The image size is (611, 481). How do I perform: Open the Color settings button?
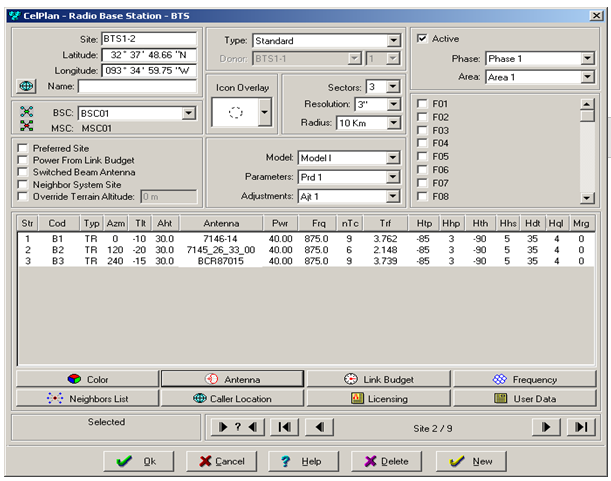coord(86,379)
